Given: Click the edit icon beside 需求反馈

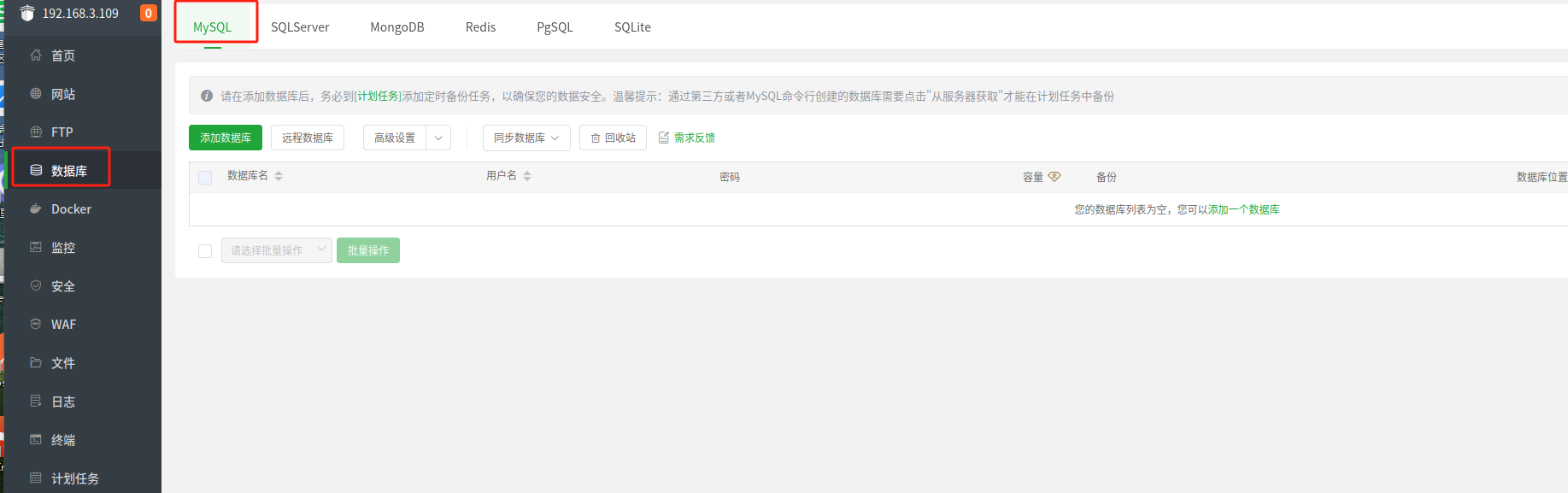Looking at the screenshot, I should point(664,138).
